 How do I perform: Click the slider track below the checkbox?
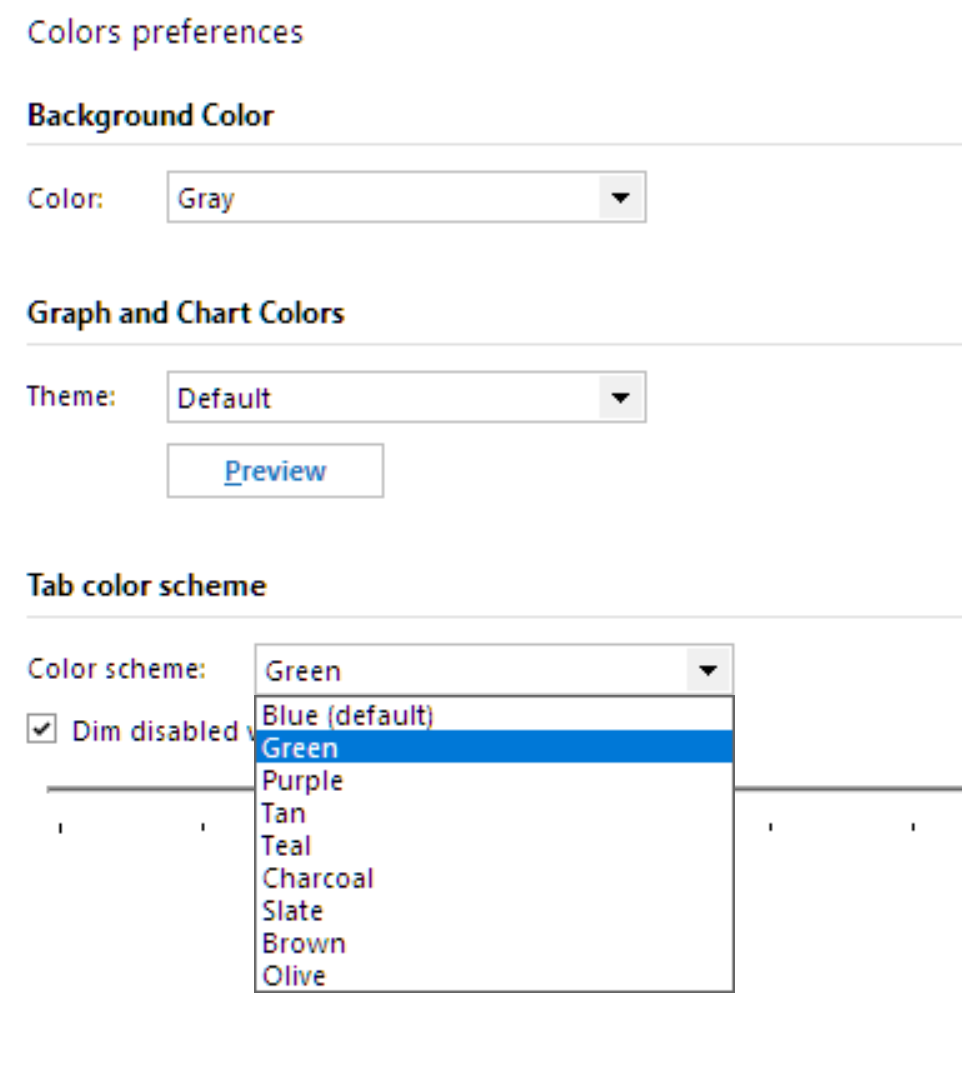pyautogui.click(x=150, y=789)
